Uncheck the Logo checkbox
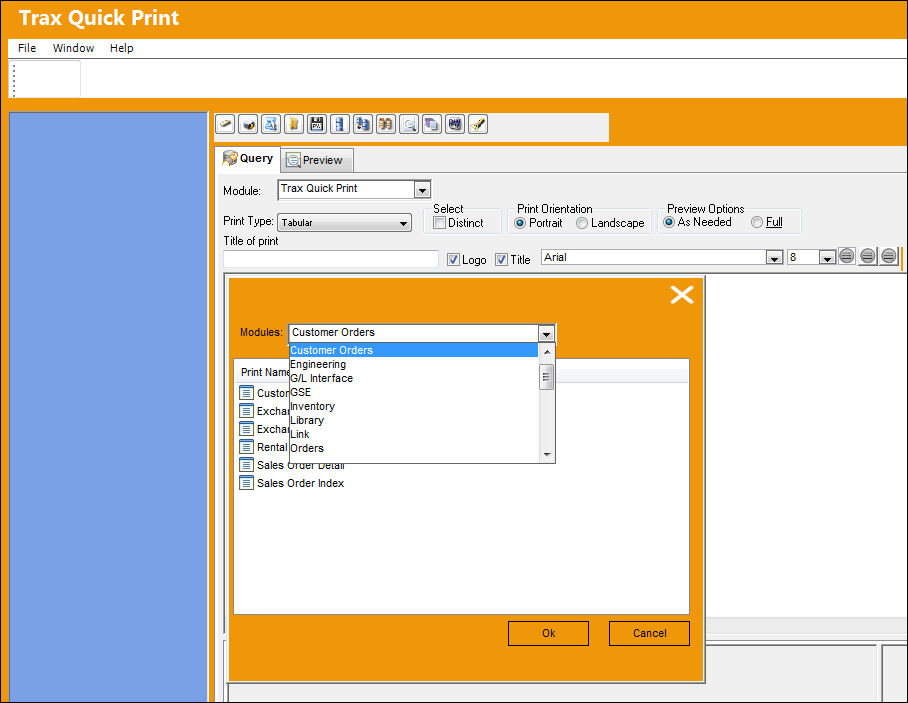 point(453,260)
